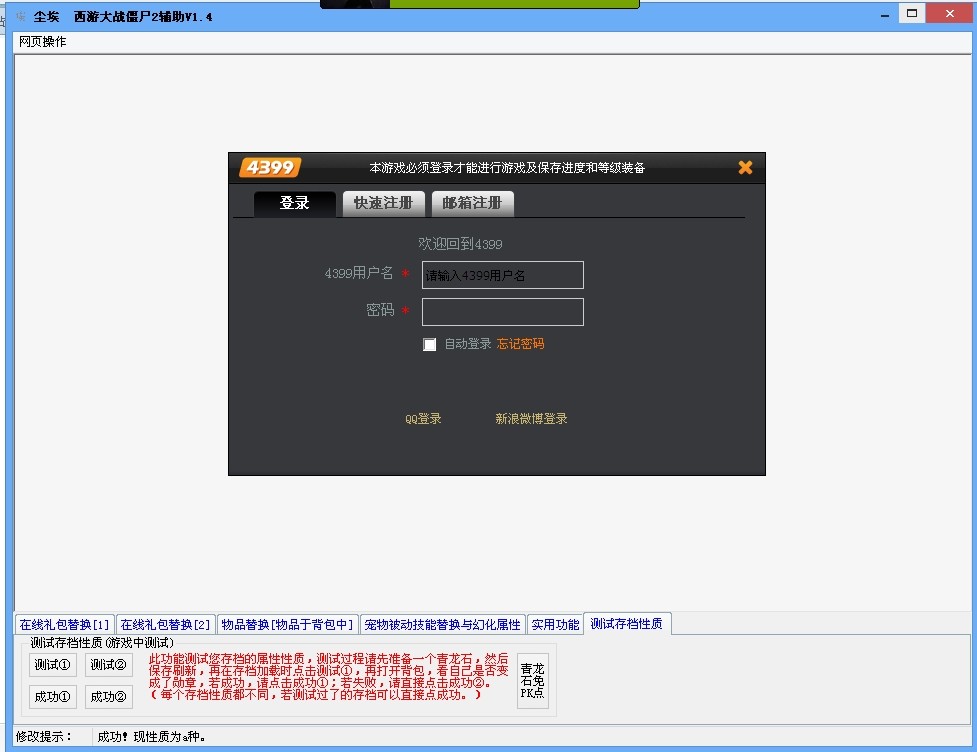Click the 成功① button
Screen dimensions: 977x752
[52, 697]
